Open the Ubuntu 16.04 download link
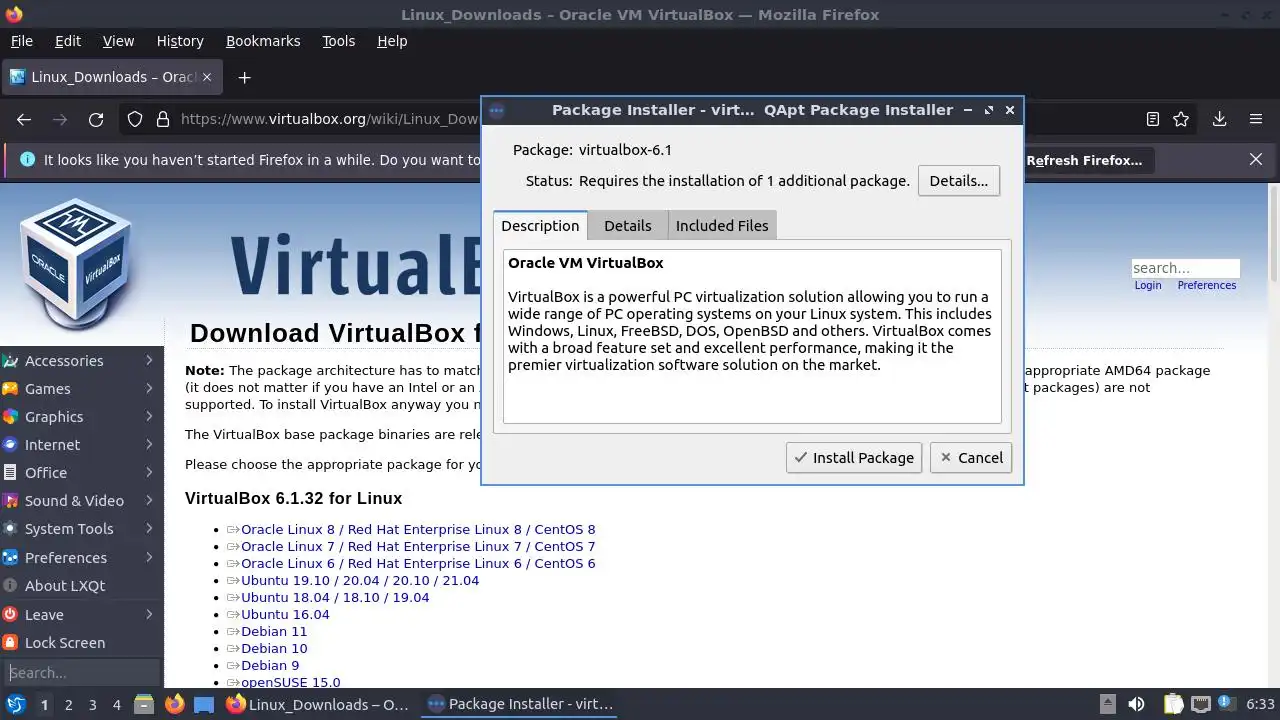This screenshot has height=720, width=1280. (285, 614)
